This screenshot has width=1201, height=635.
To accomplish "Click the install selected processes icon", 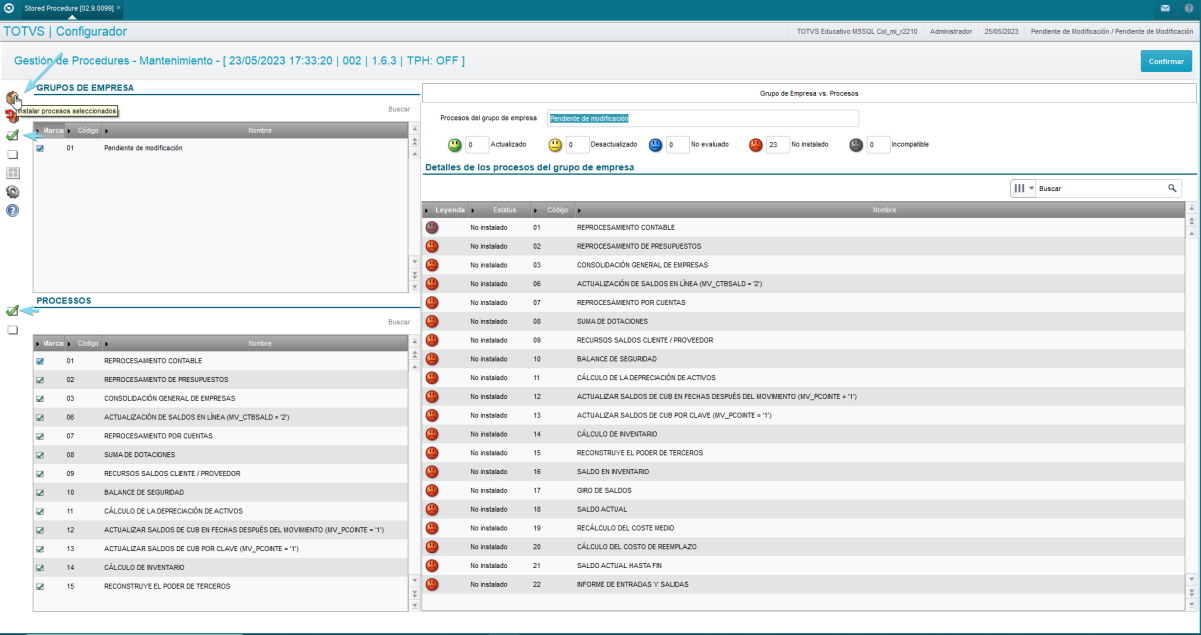I will click(12, 98).
